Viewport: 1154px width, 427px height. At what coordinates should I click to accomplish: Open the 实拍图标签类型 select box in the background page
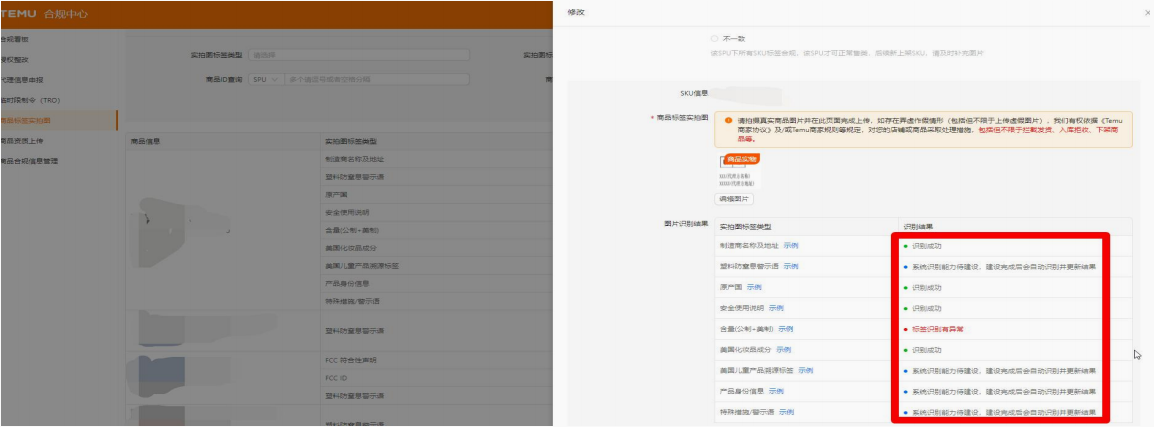(358, 54)
